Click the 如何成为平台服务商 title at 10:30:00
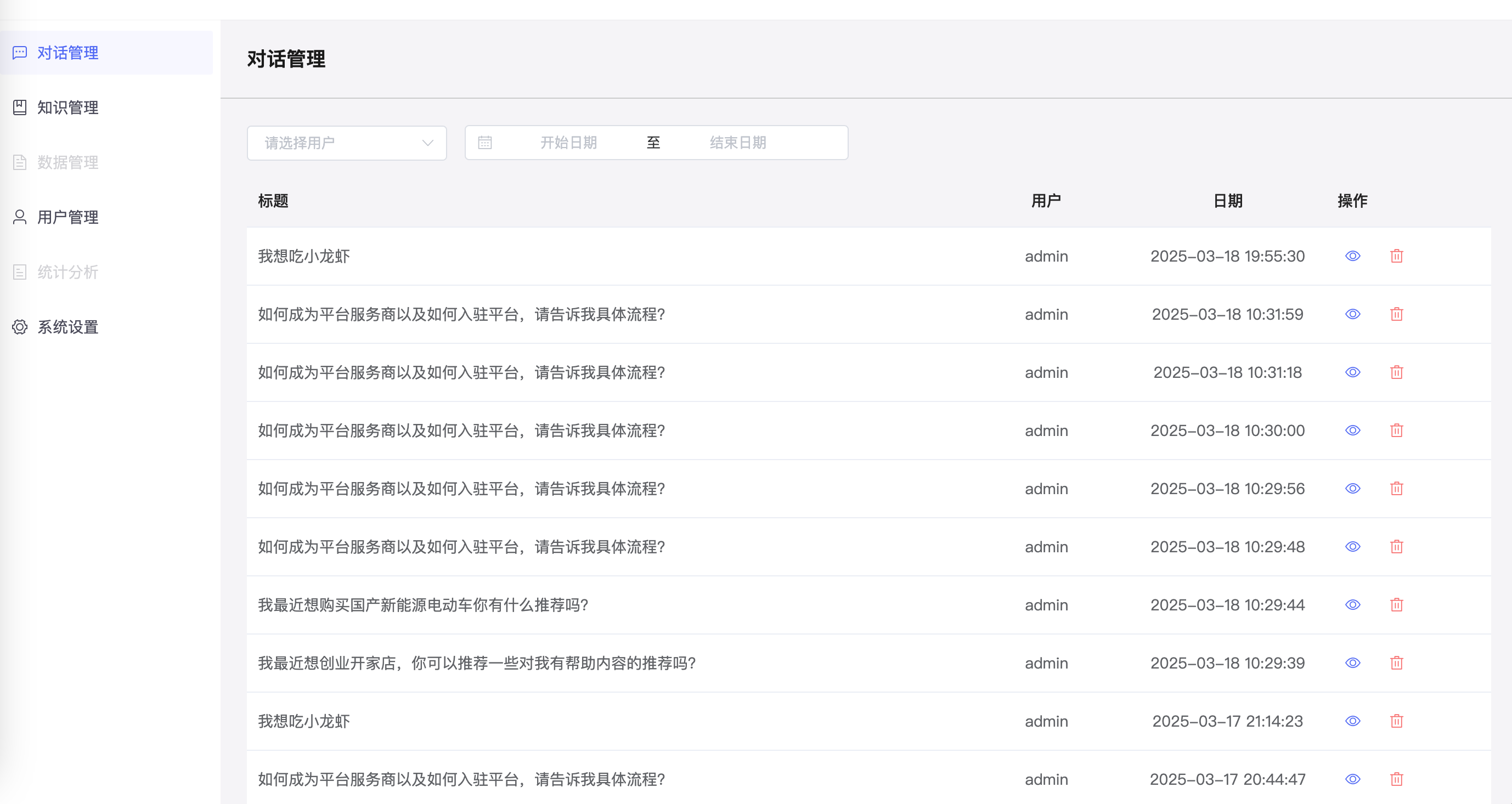 [461, 431]
